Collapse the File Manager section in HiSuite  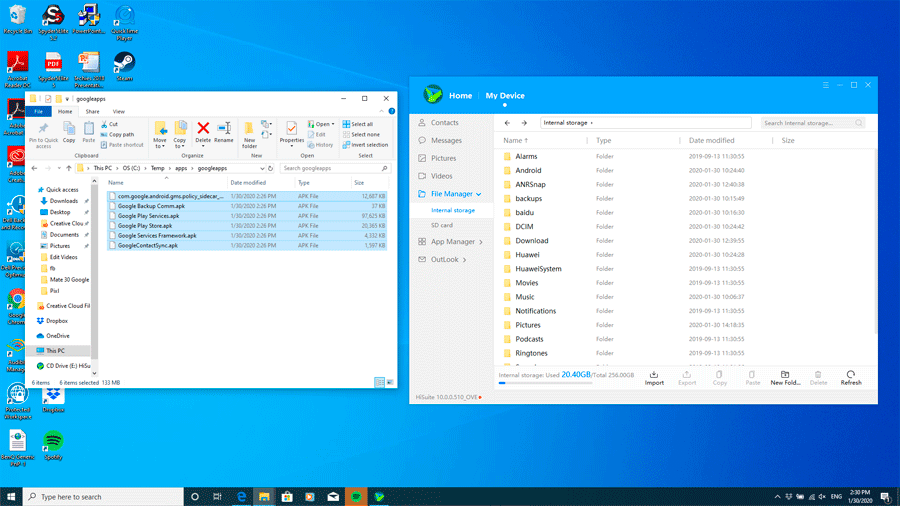[479, 194]
